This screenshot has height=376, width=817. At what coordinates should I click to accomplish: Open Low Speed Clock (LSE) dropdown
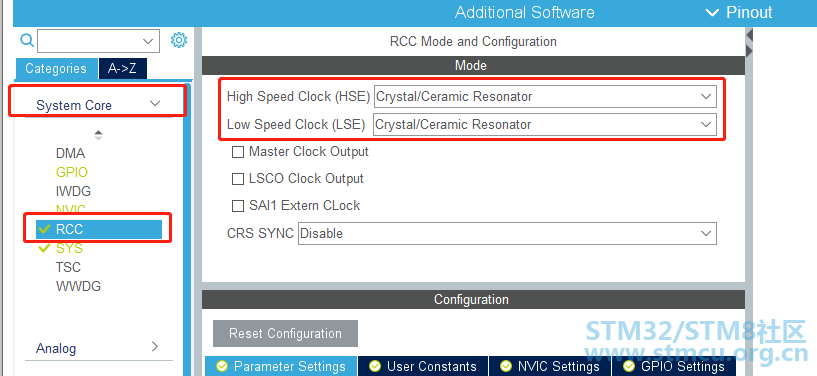coord(545,124)
